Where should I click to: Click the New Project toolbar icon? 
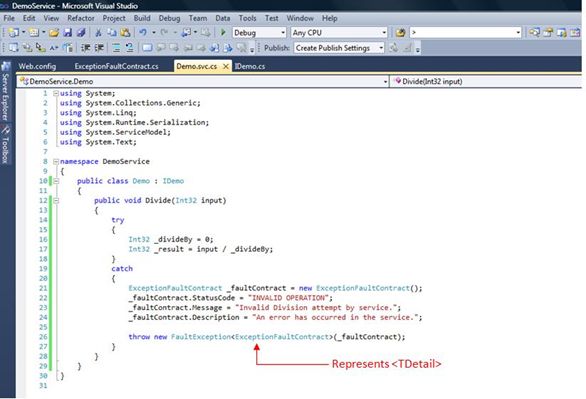tap(13, 33)
